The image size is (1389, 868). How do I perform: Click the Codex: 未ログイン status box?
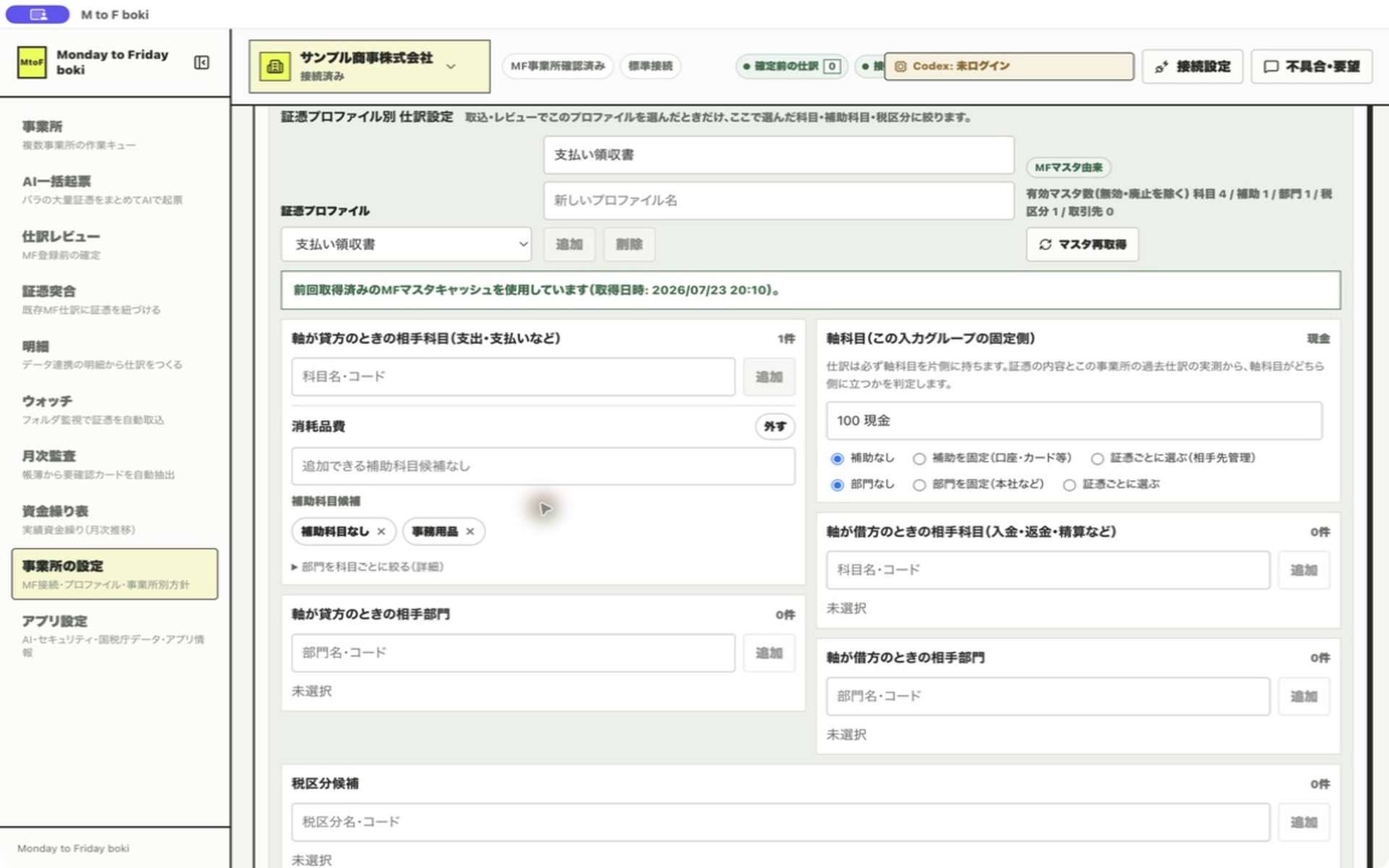[1009, 67]
